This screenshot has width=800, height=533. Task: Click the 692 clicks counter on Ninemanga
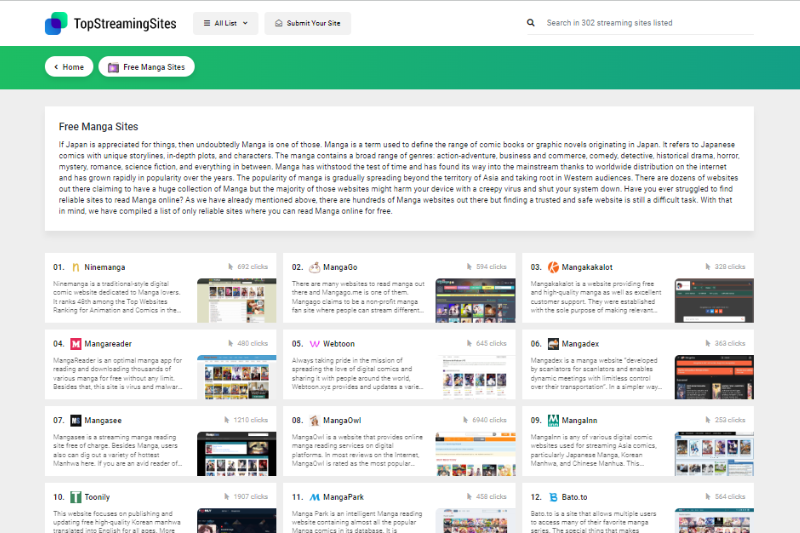(248, 267)
